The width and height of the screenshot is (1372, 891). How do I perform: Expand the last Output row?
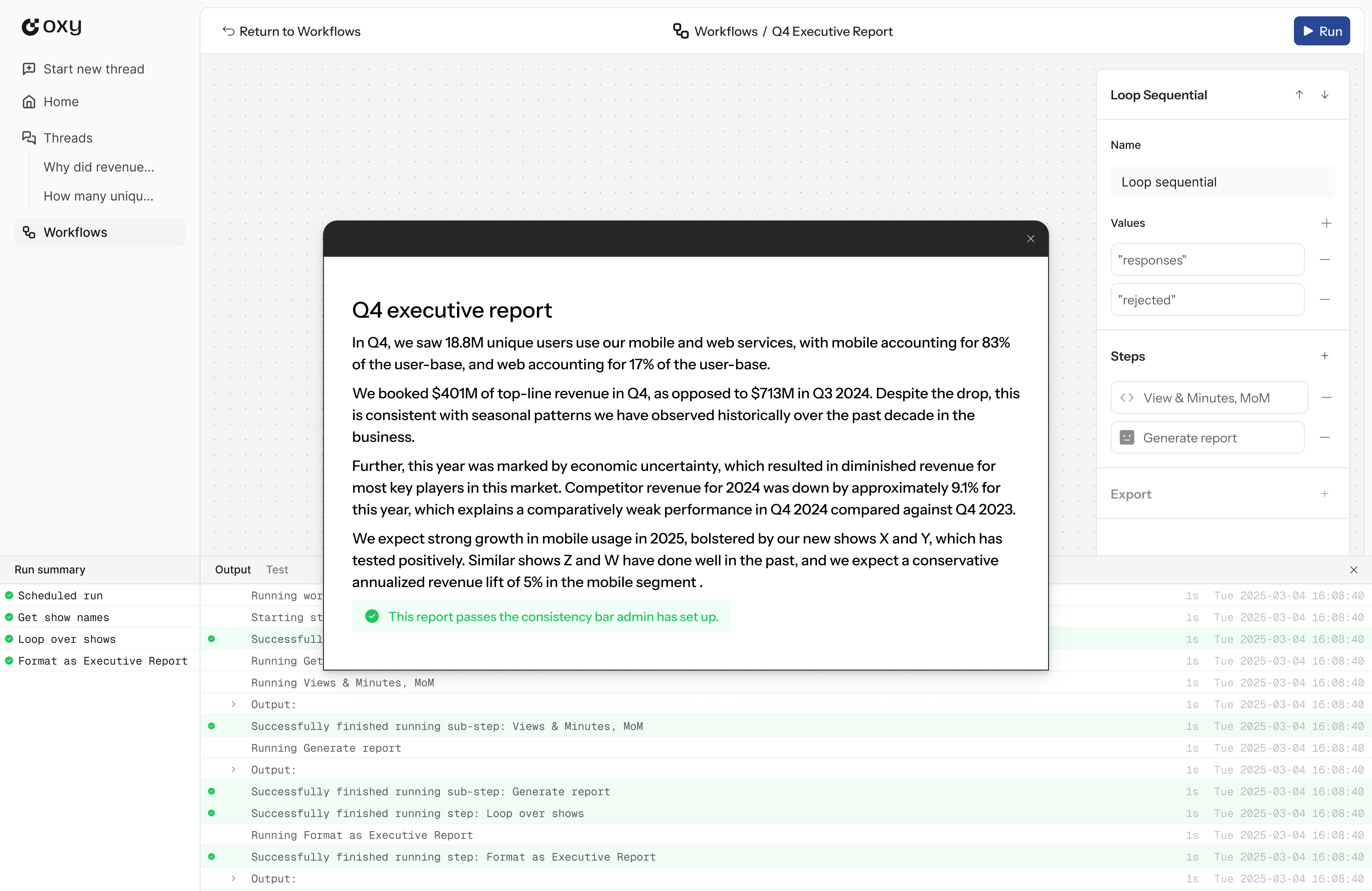click(234, 878)
